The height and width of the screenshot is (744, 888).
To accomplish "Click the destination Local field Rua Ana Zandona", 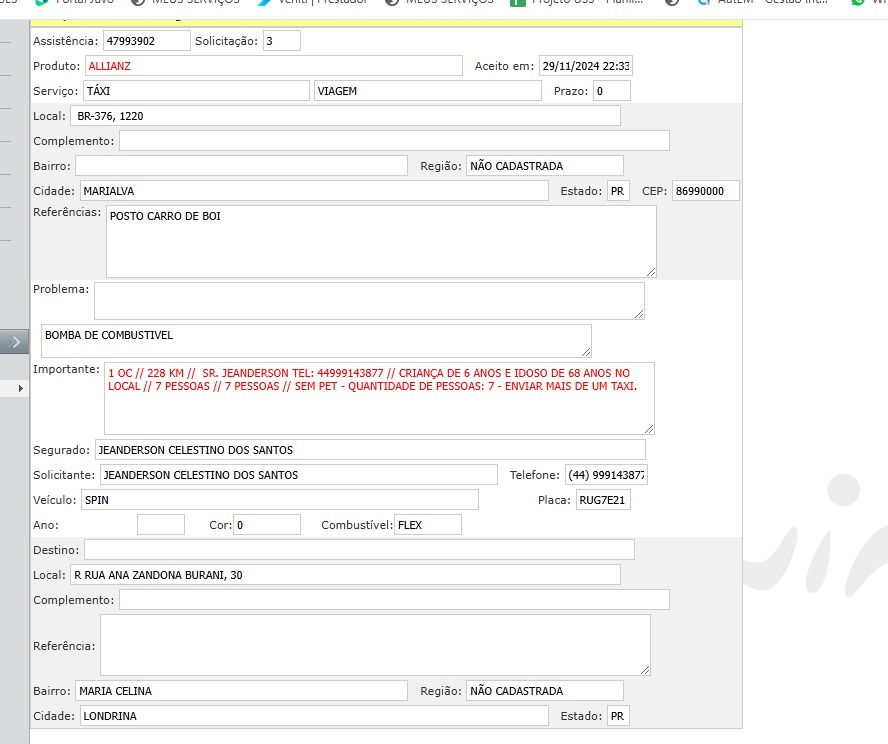I will coord(345,575).
